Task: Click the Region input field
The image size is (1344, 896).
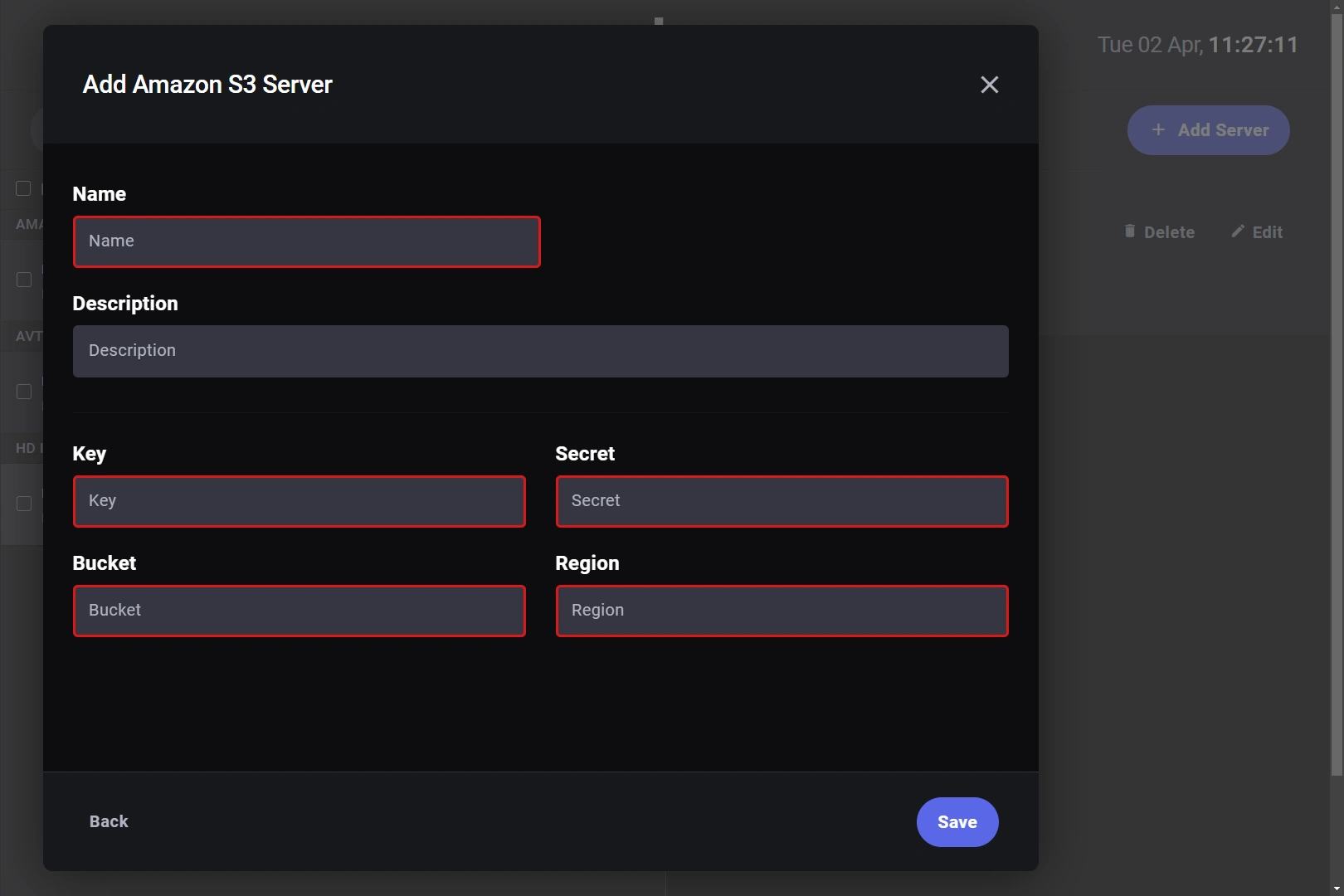Action: point(782,611)
